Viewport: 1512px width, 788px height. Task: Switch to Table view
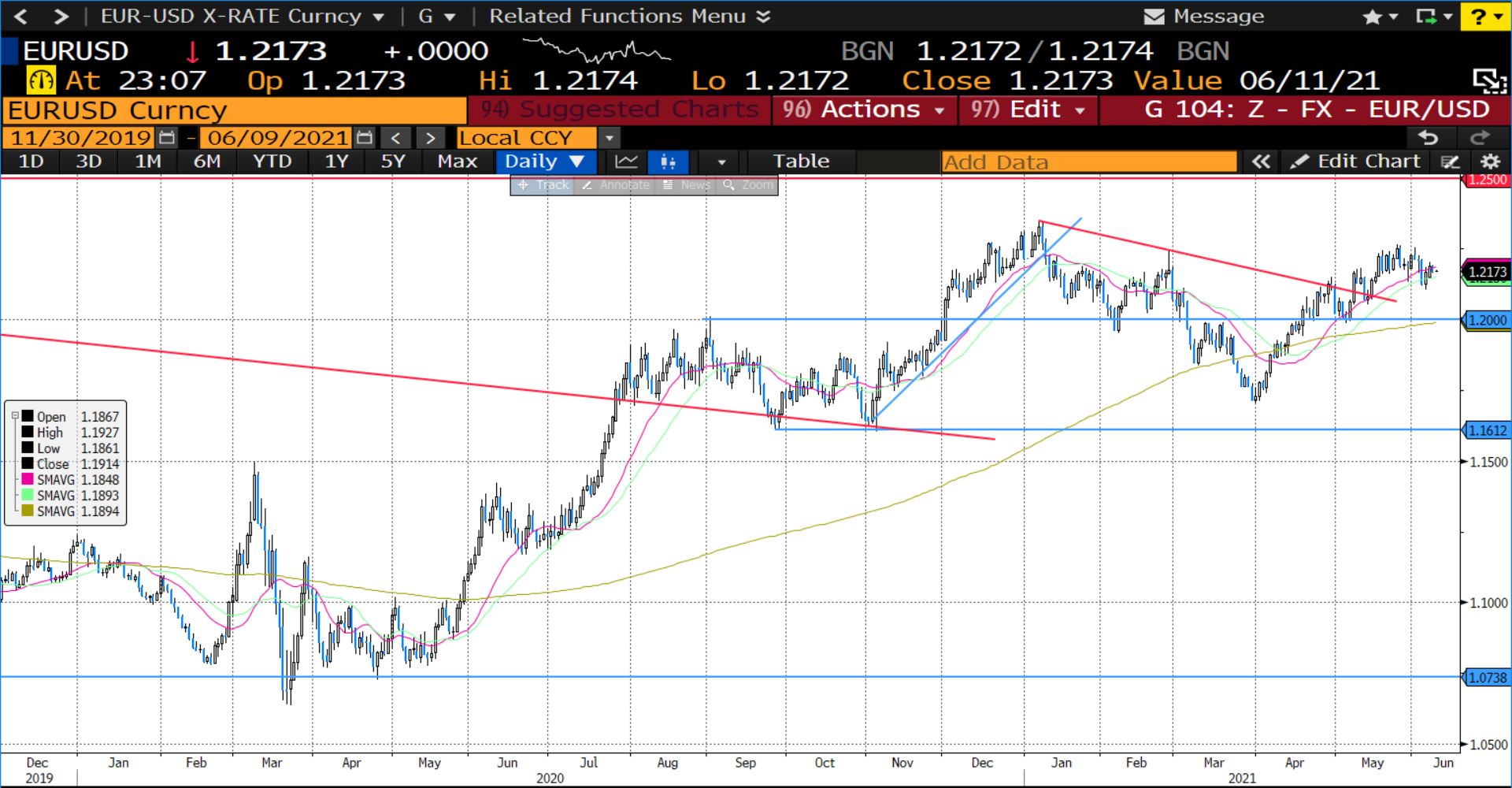(801, 162)
